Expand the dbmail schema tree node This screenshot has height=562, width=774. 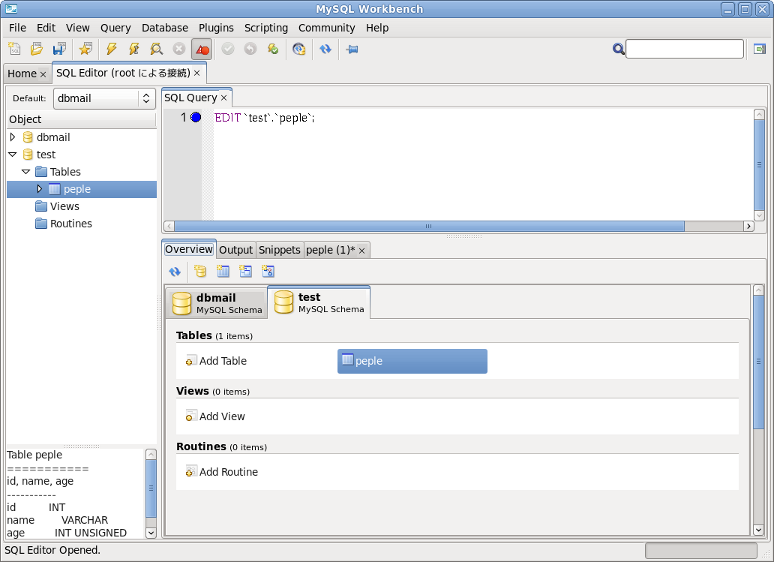(x=13, y=137)
